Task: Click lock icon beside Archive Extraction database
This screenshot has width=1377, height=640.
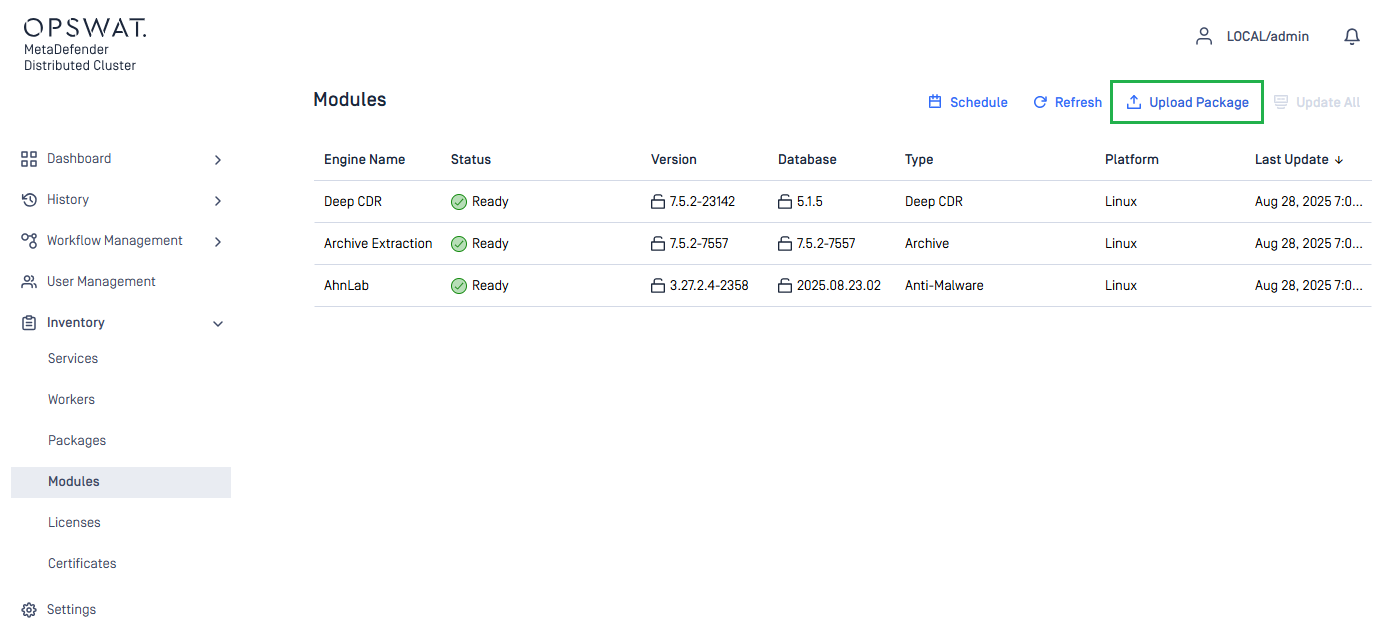Action: (785, 244)
